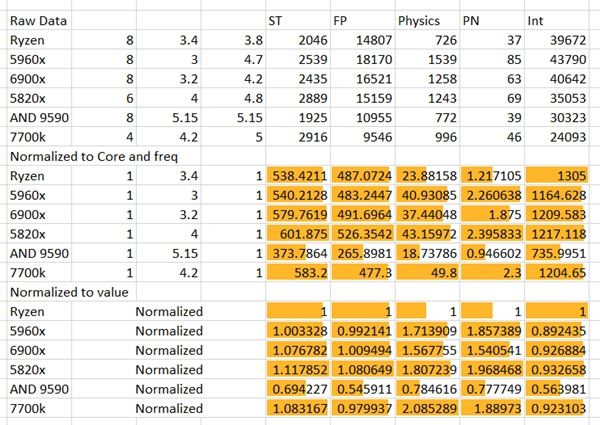Select the cell with value 30323

pos(557,118)
